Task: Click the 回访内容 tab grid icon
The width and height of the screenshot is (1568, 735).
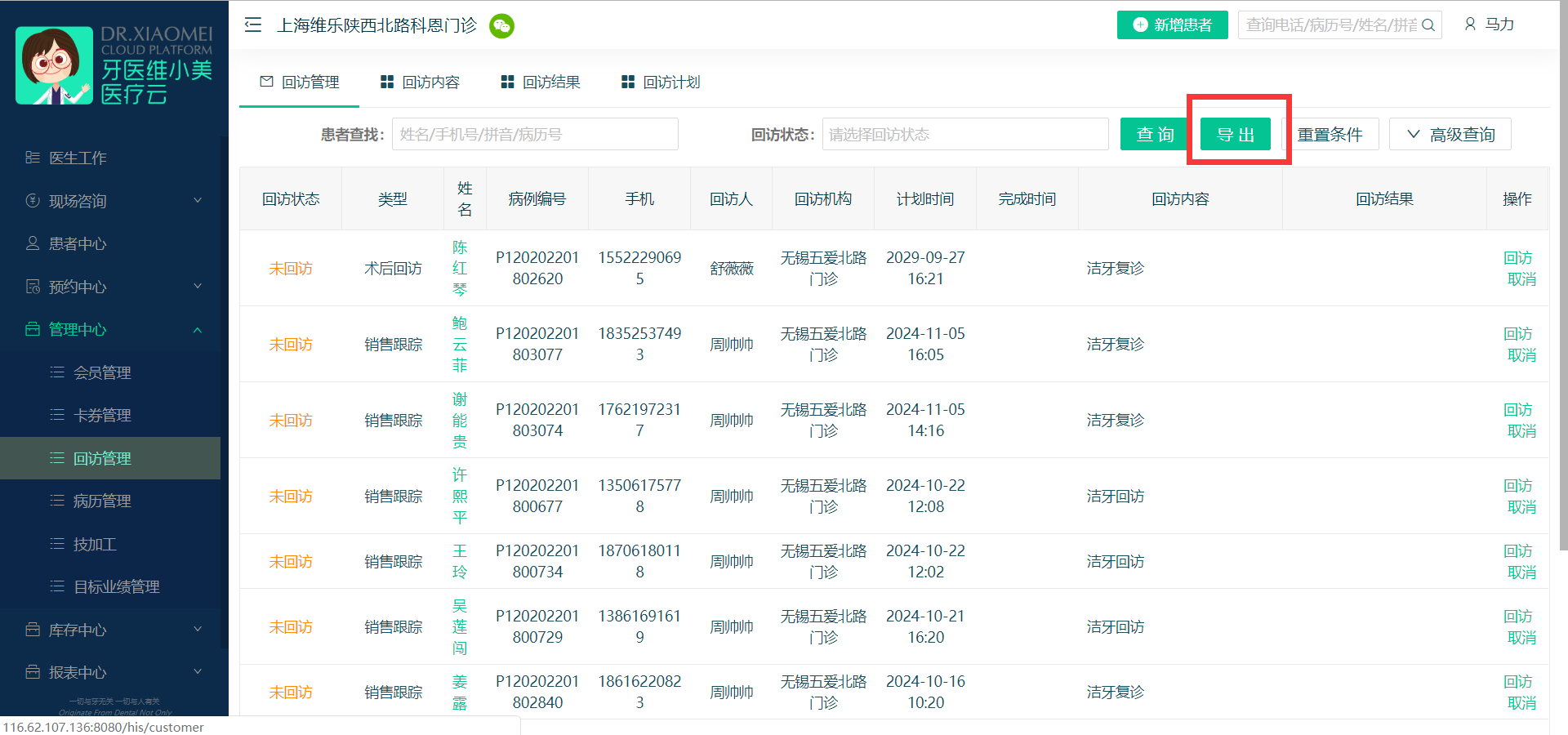Action: pos(387,82)
